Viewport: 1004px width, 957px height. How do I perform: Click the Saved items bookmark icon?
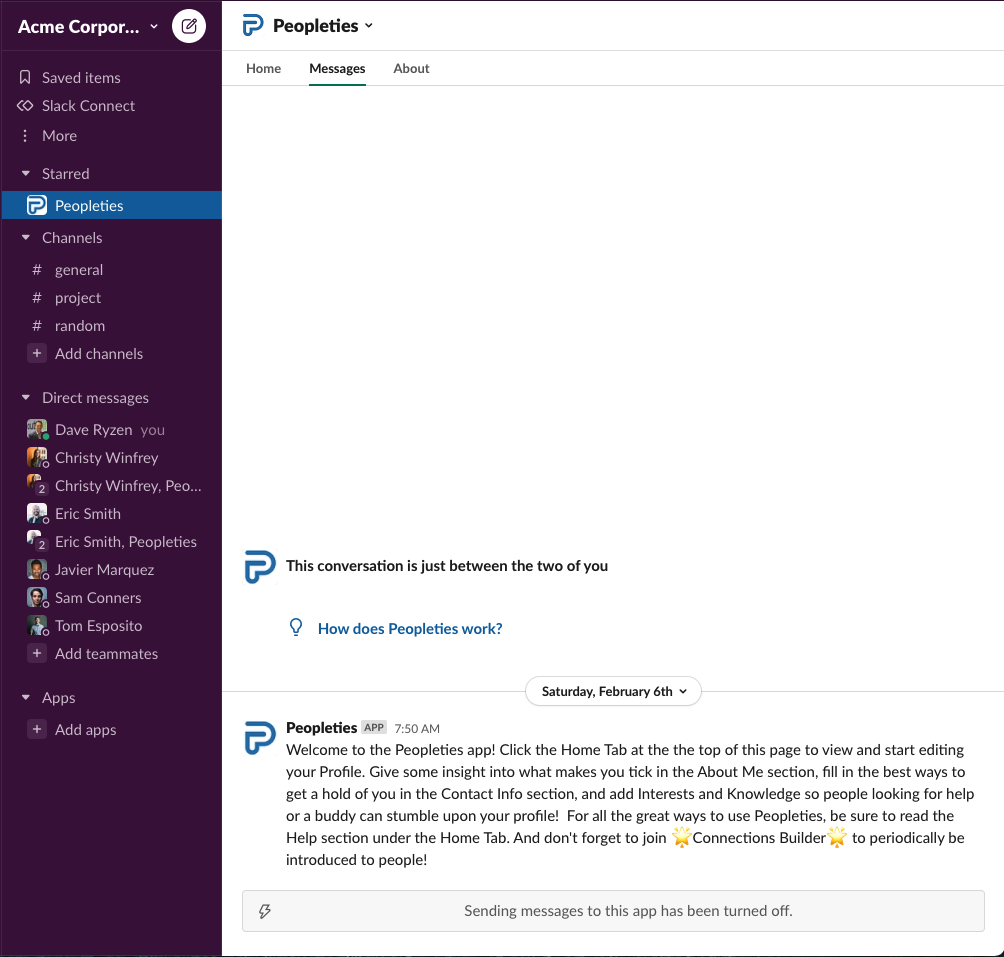pos(25,77)
